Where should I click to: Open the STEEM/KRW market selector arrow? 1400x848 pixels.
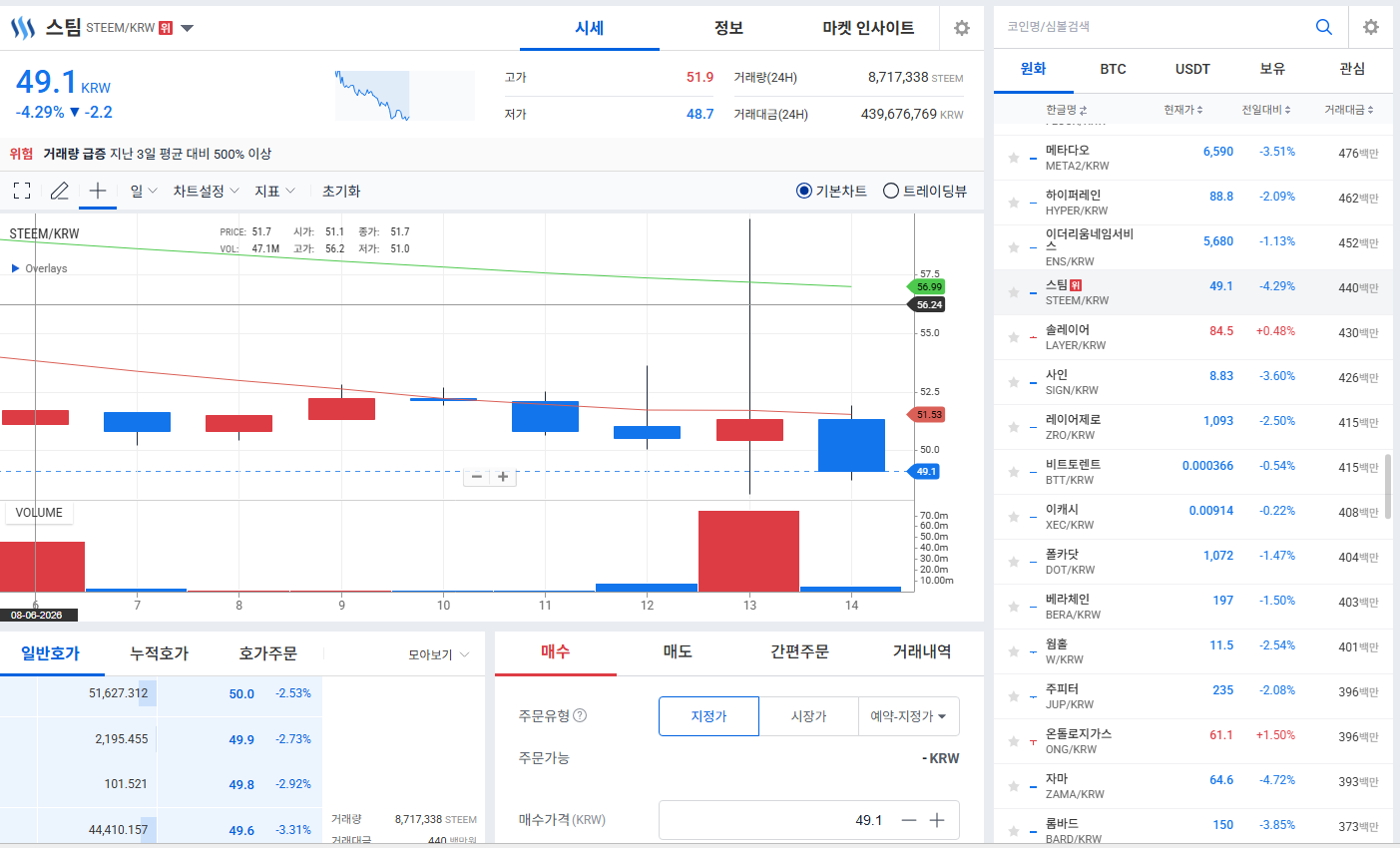(187, 28)
